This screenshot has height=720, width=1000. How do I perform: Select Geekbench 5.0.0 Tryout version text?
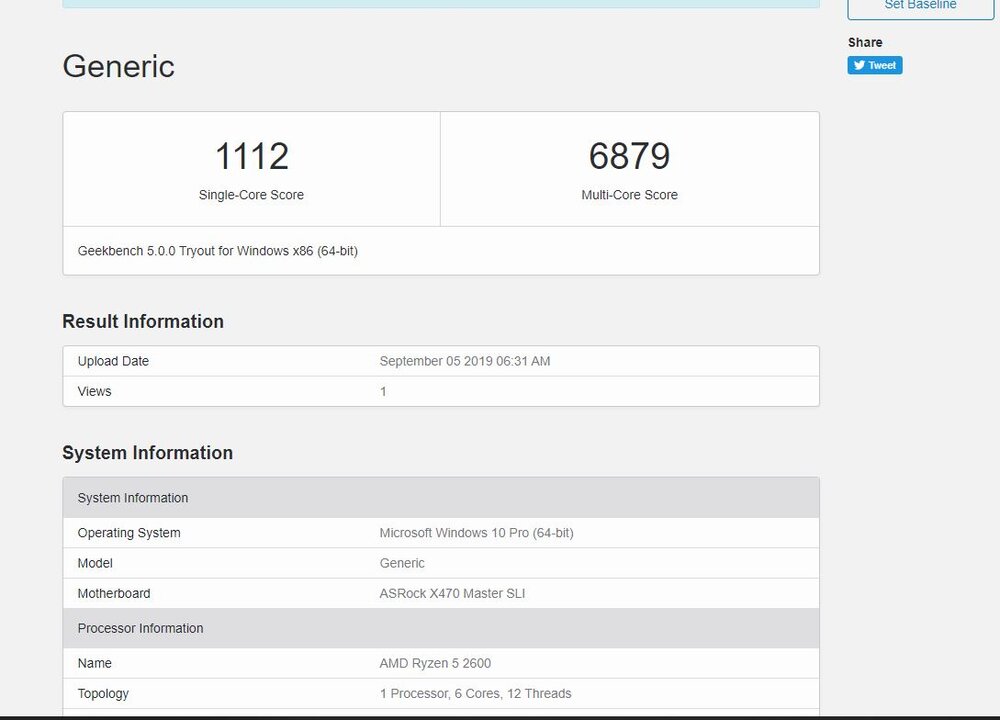pyautogui.click(x=217, y=251)
